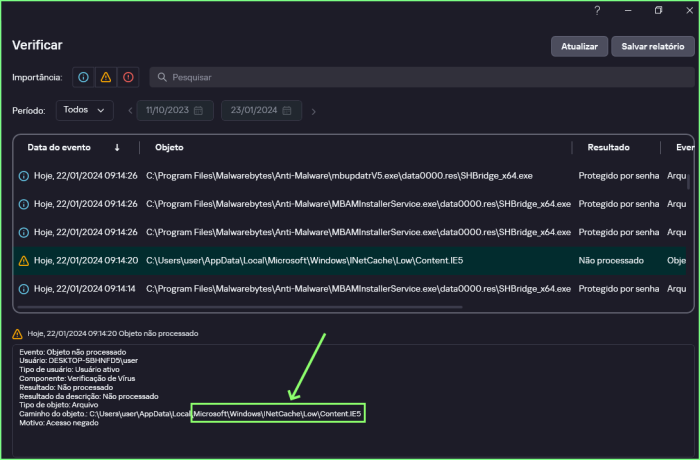700x460 pixels.
Task: Click the Objeto column header
Action: [x=169, y=147]
